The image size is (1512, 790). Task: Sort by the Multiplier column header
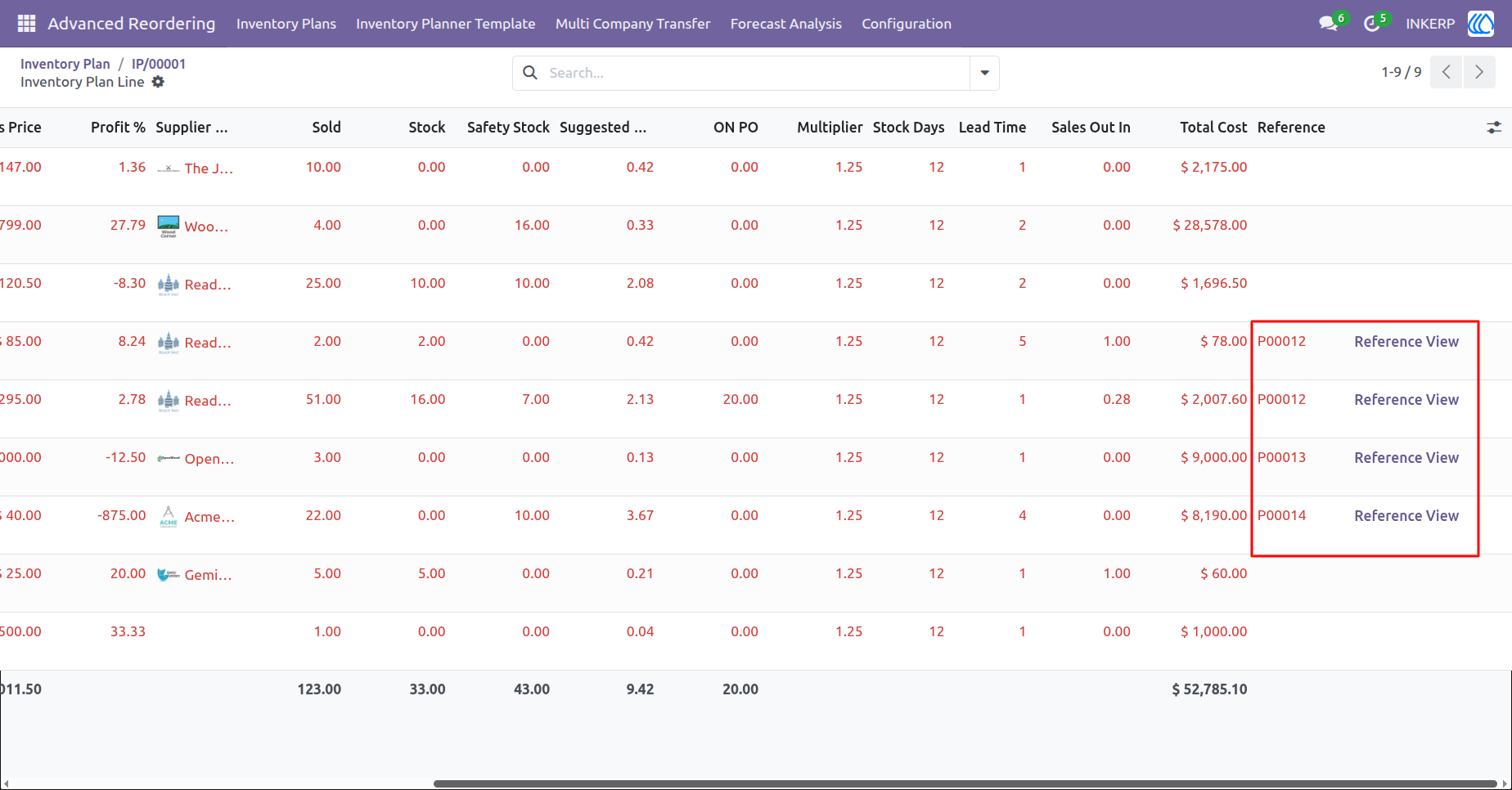pyautogui.click(x=830, y=128)
